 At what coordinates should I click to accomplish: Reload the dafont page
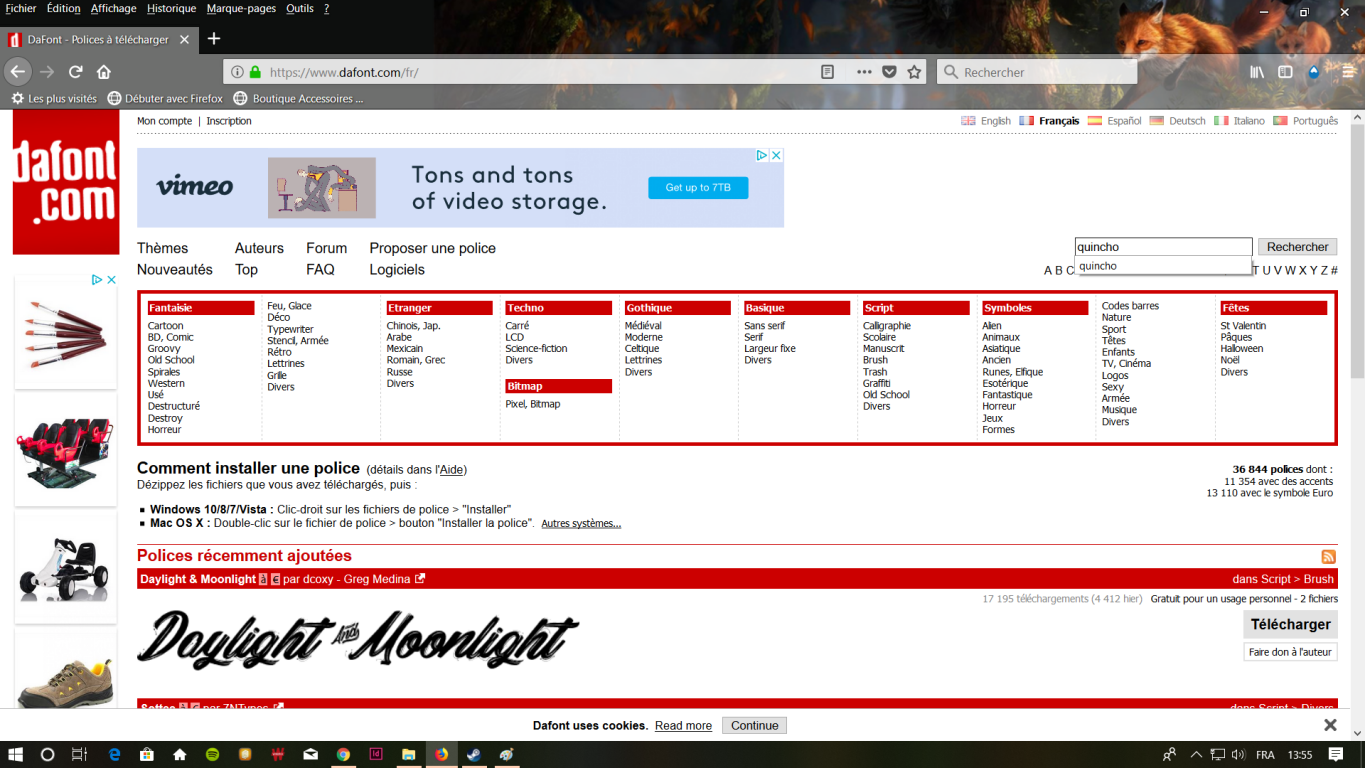tap(75, 72)
